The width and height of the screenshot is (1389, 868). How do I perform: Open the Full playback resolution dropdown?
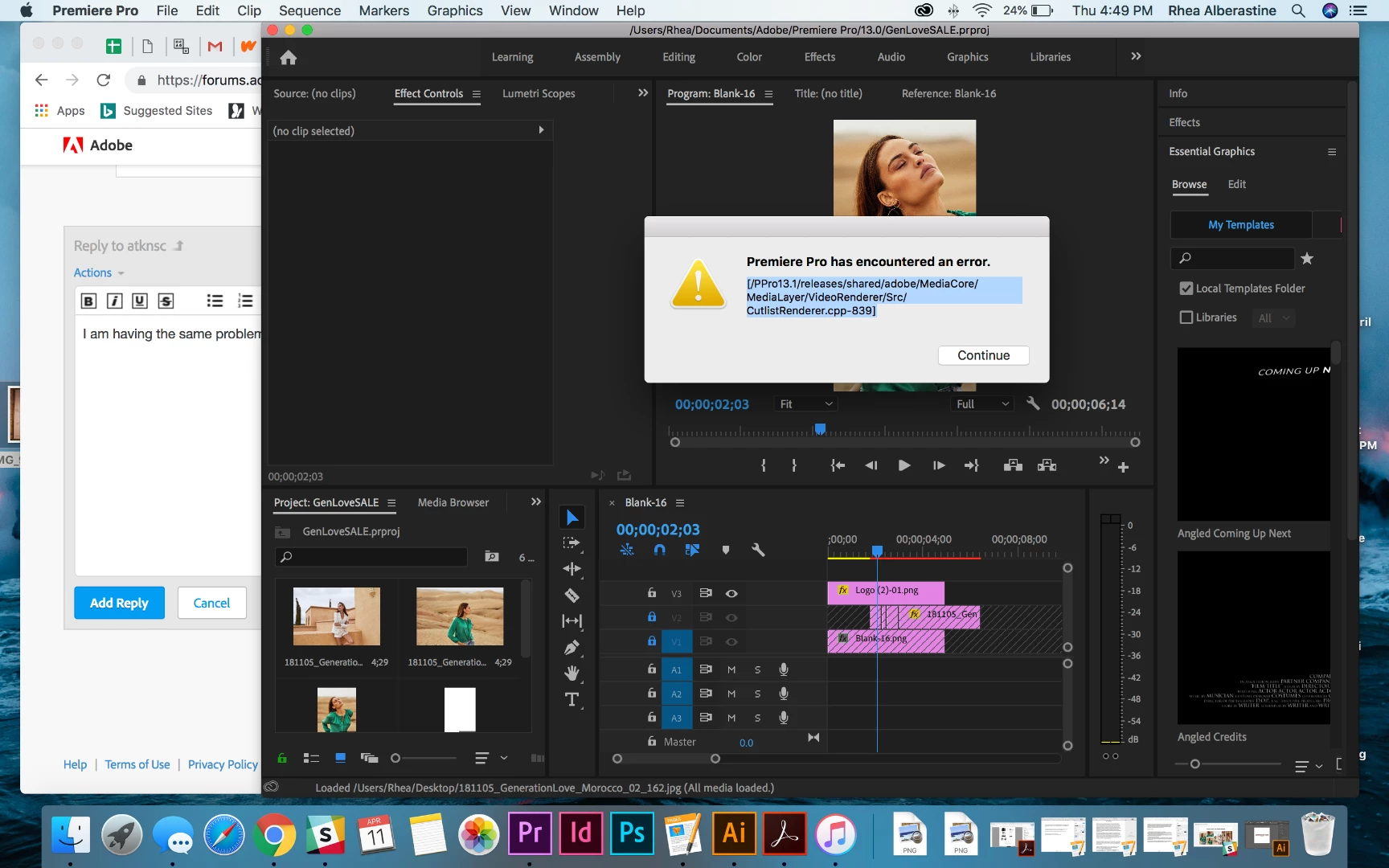coord(982,404)
